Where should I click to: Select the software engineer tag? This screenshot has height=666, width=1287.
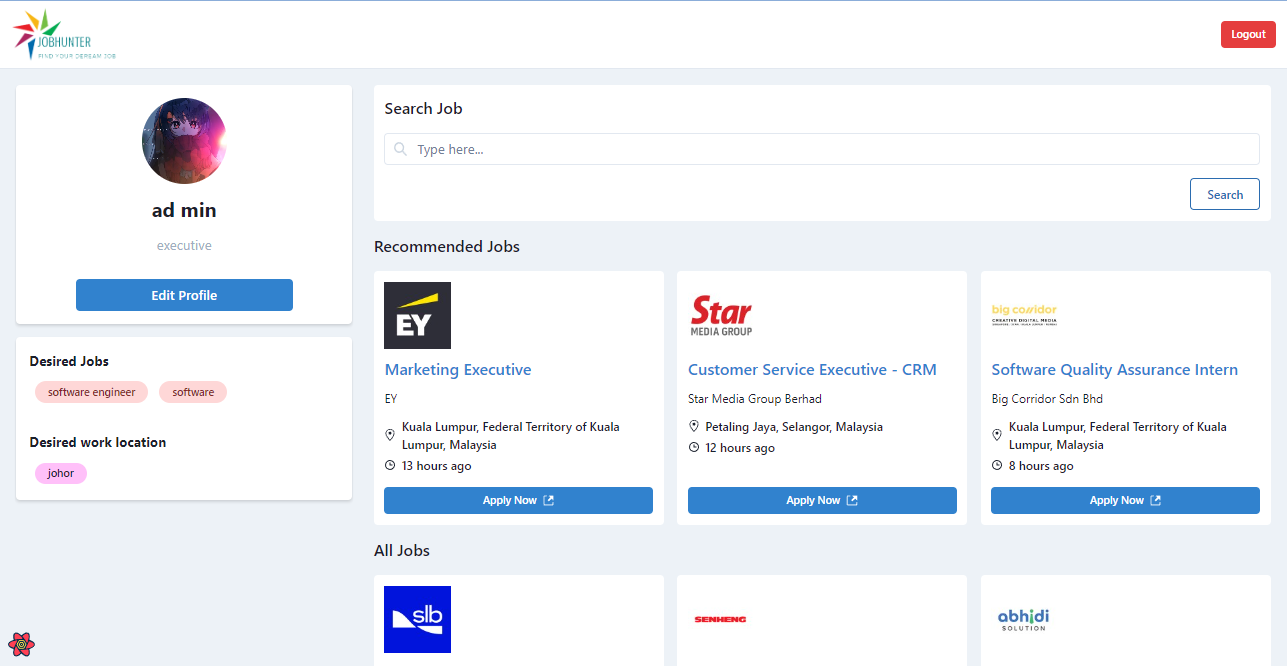(x=91, y=392)
